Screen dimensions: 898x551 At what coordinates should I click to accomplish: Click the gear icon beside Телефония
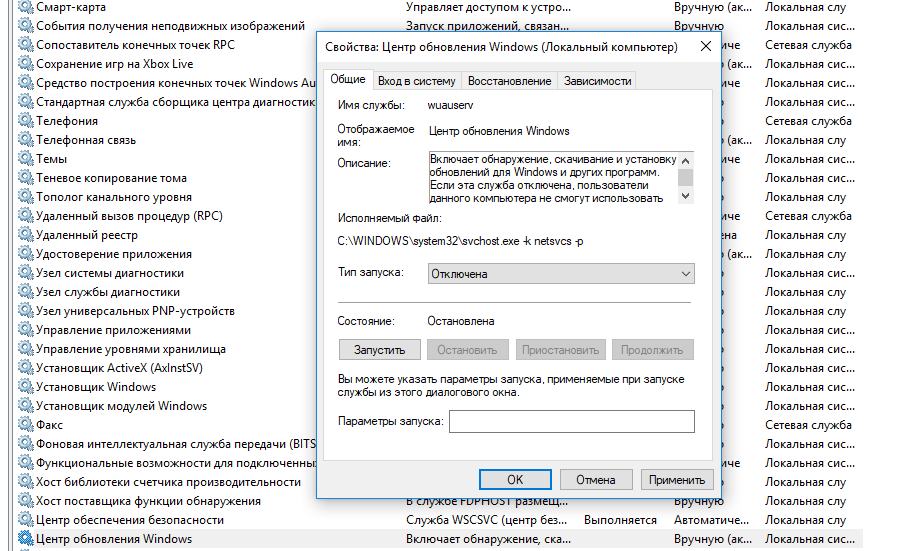pyautogui.click(x=26, y=121)
